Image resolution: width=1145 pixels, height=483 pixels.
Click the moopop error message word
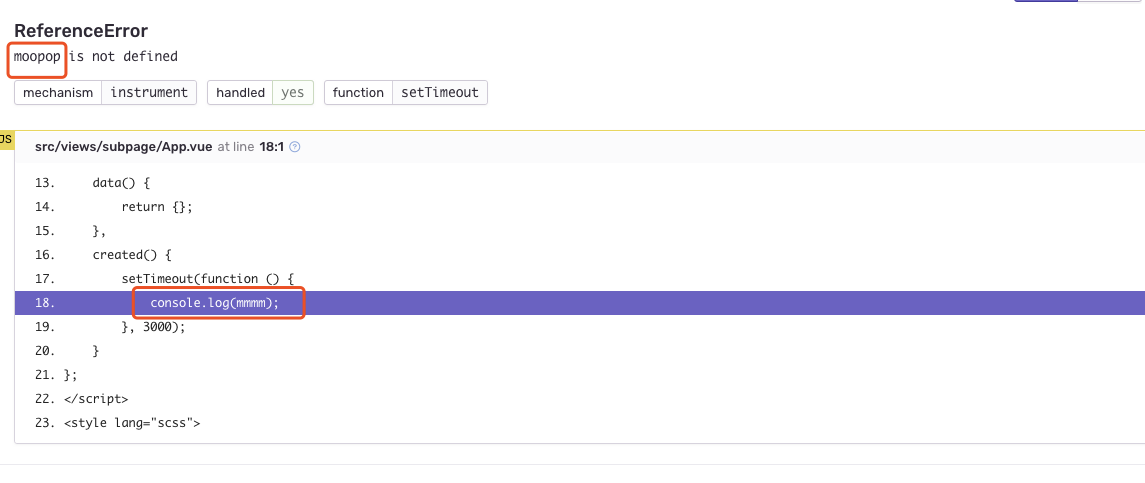click(37, 56)
